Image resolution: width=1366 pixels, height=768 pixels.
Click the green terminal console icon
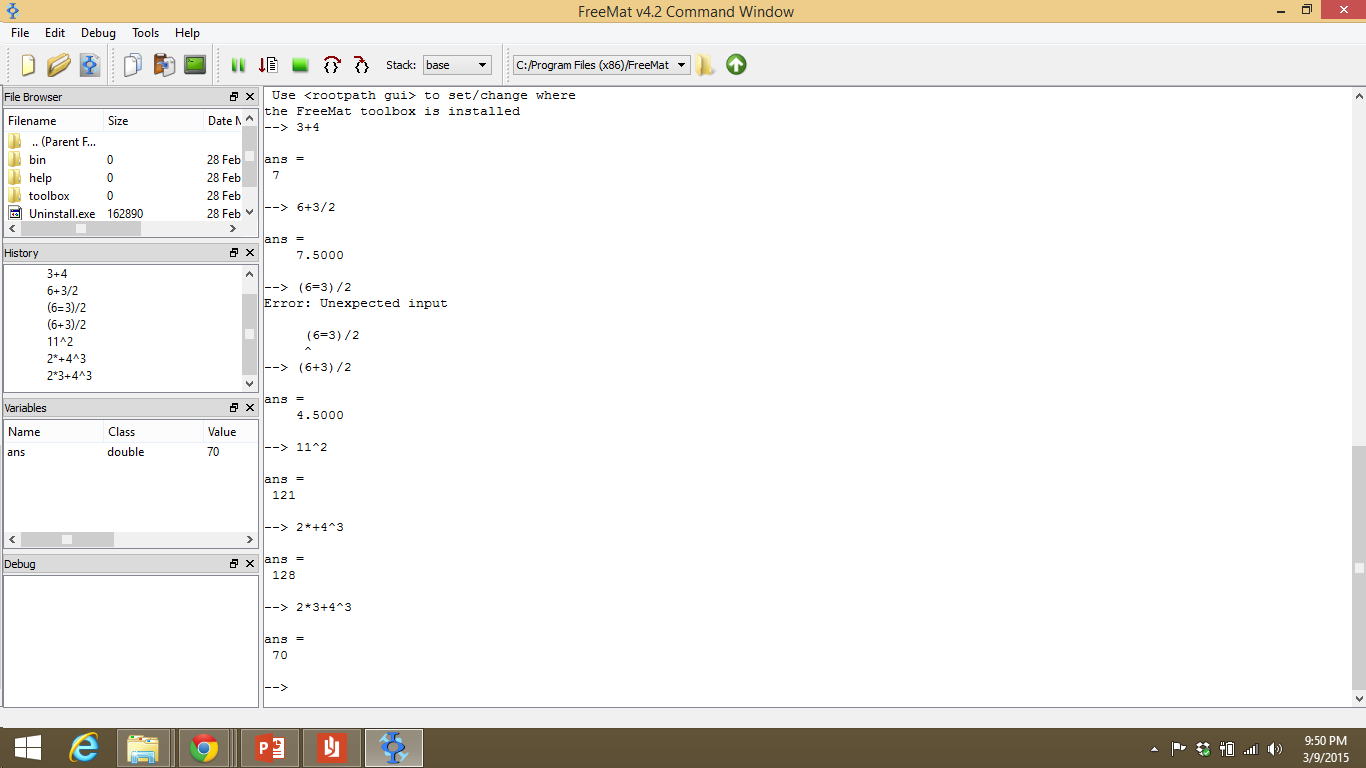click(x=195, y=65)
